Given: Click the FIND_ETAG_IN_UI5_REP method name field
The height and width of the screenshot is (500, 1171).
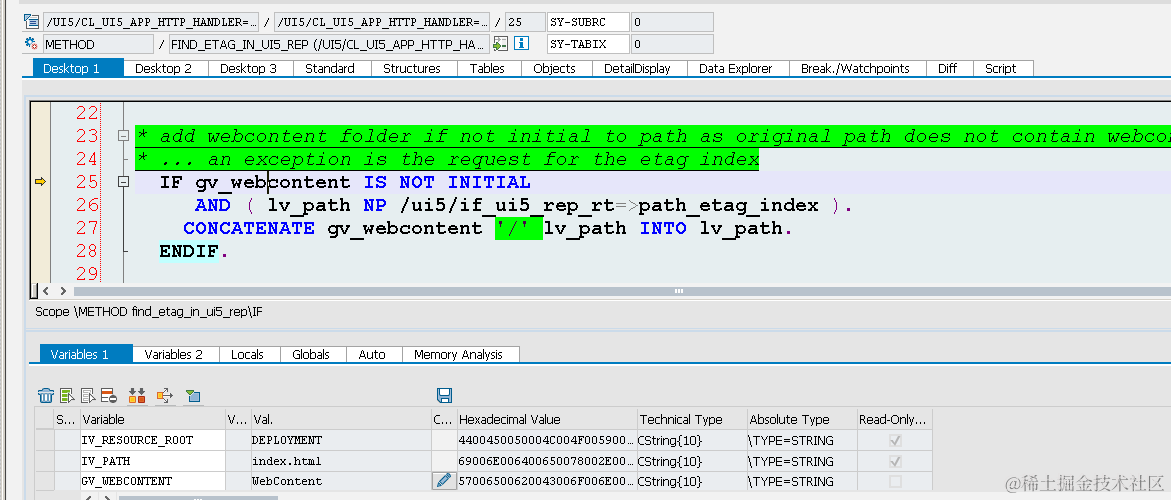Looking at the screenshot, I should click(329, 44).
